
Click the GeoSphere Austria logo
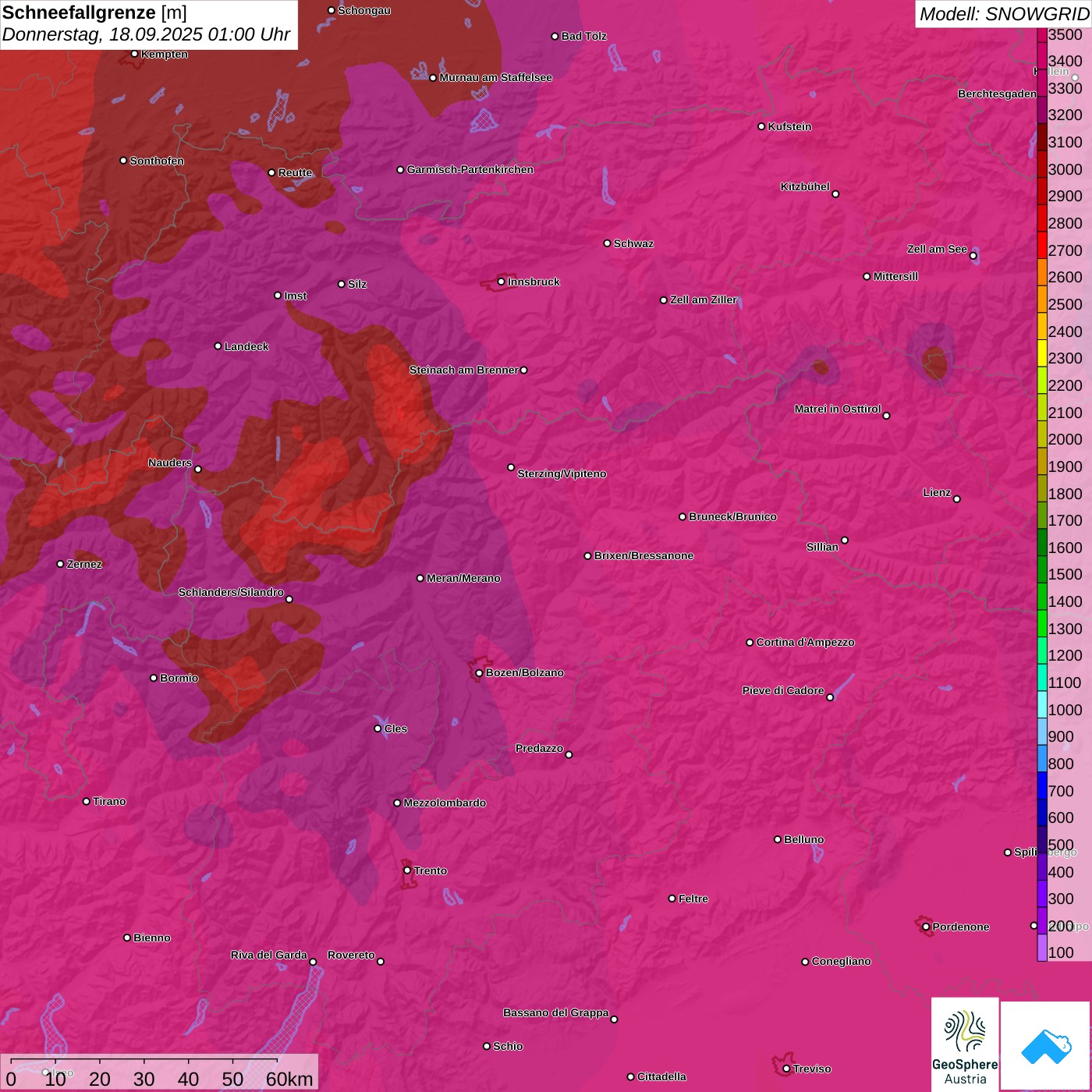tap(965, 1043)
